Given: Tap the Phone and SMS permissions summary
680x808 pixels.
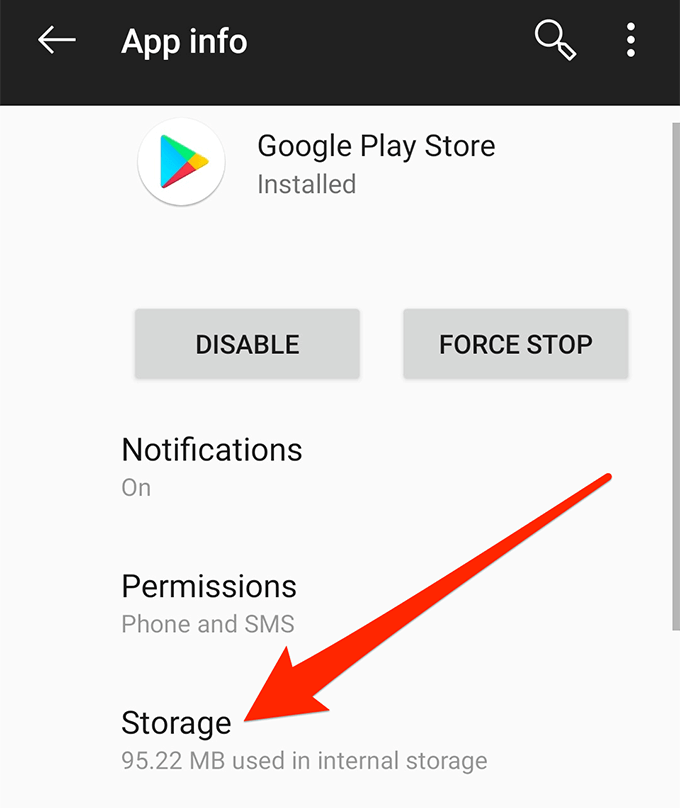Looking at the screenshot, I should [x=208, y=624].
